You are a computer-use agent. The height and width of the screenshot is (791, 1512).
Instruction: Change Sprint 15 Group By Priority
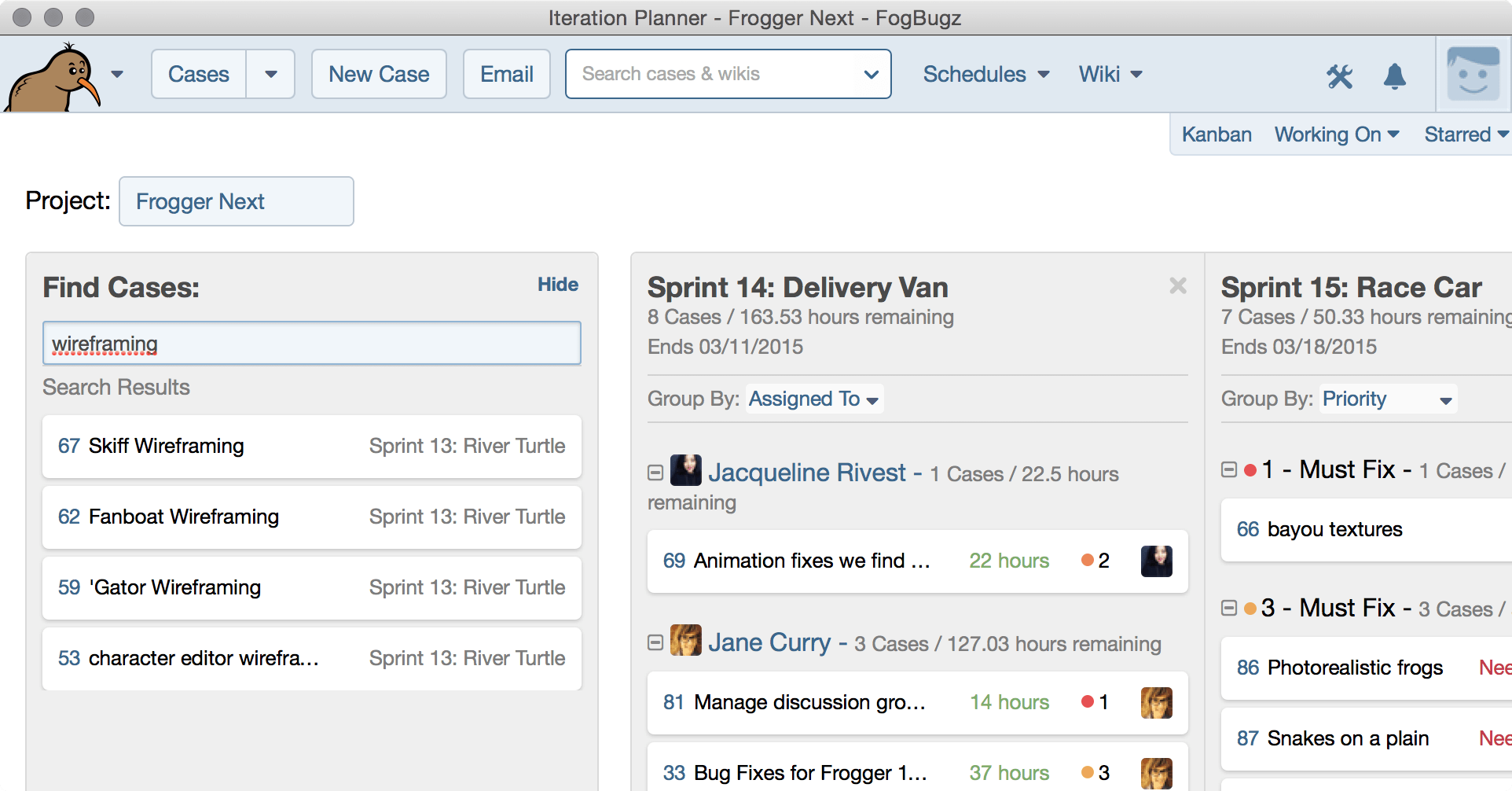pyautogui.click(x=1388, y=399)
